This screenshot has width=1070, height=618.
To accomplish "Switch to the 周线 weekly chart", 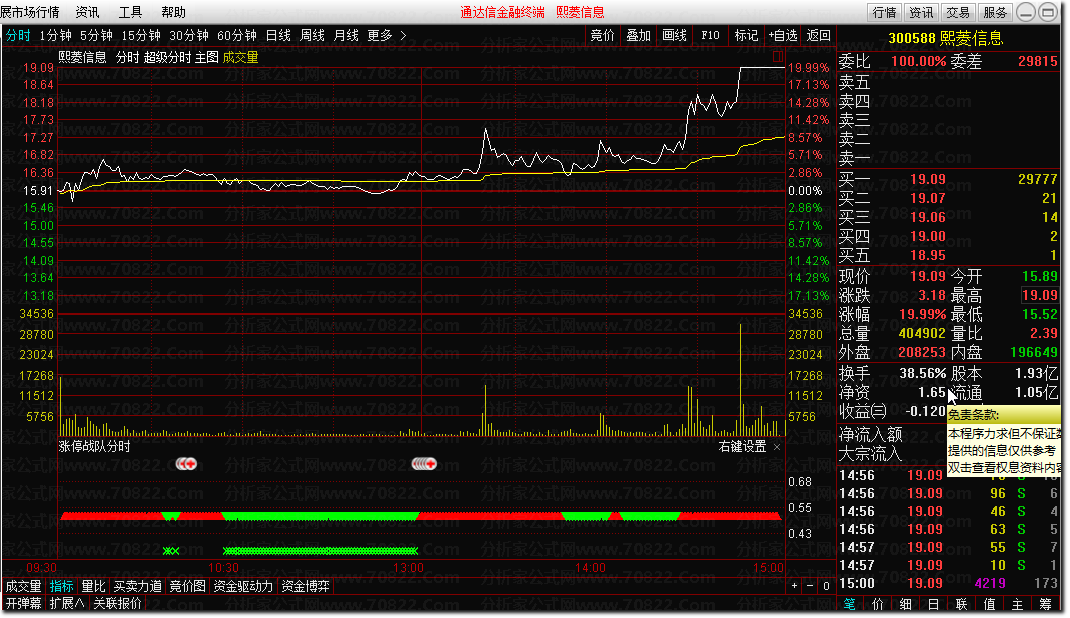I will [313, 35].
